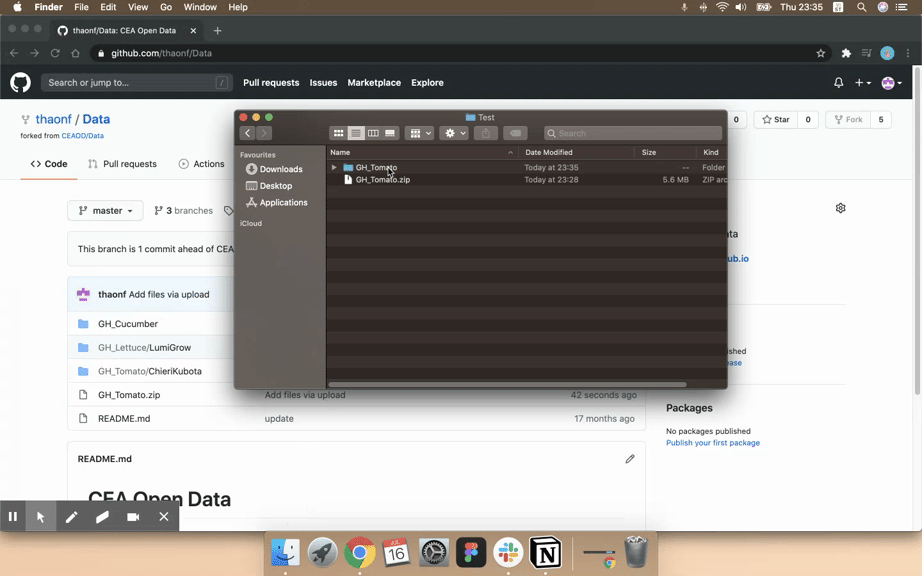Open Slack from the Dock
922x576 pixels.
[508, 552]
